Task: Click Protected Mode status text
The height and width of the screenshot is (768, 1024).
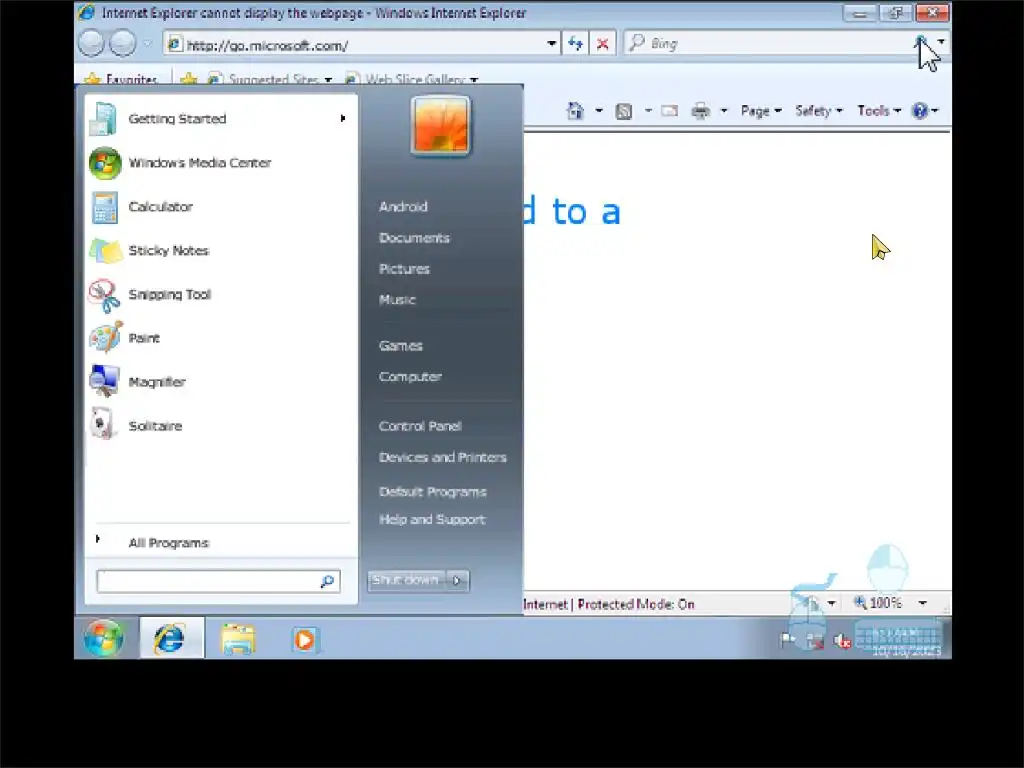Action: pyautogui.click(x=635, y=604)
